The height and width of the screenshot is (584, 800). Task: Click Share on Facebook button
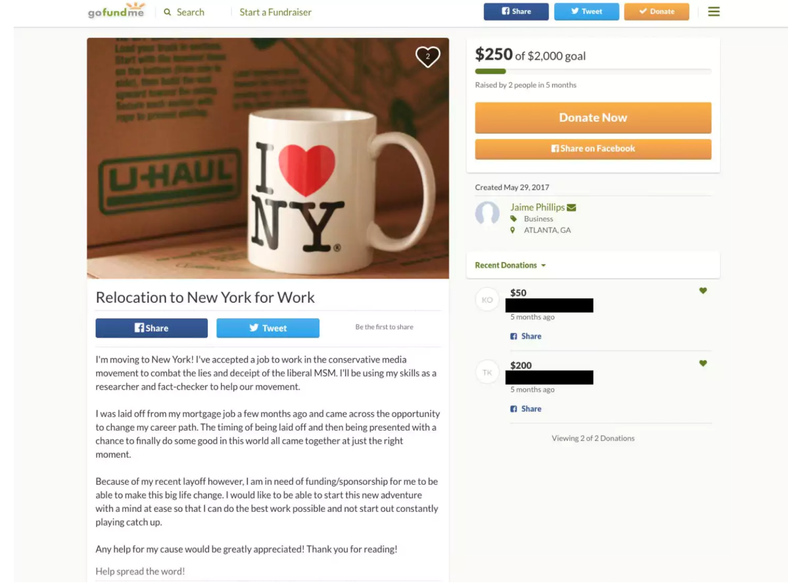coord(593,149)
